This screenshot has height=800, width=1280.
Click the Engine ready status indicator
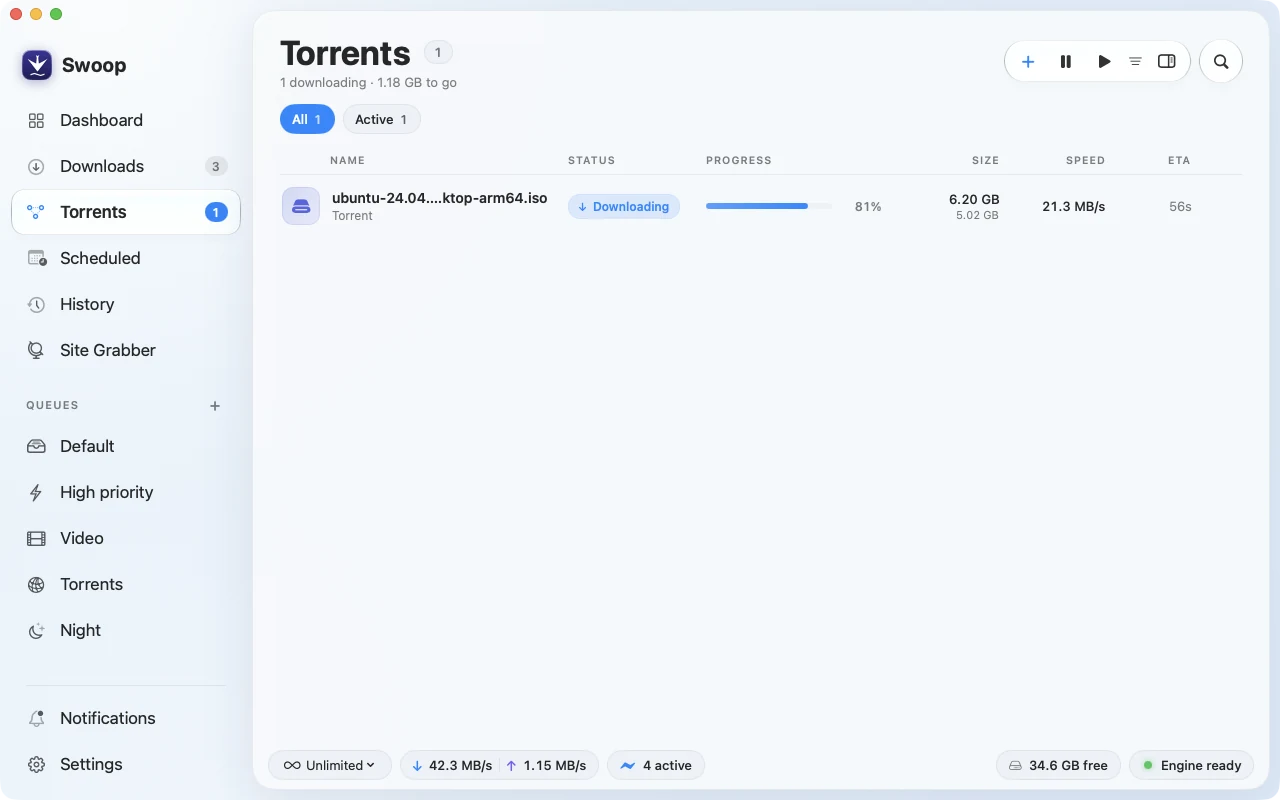[x=1191, y=765]
